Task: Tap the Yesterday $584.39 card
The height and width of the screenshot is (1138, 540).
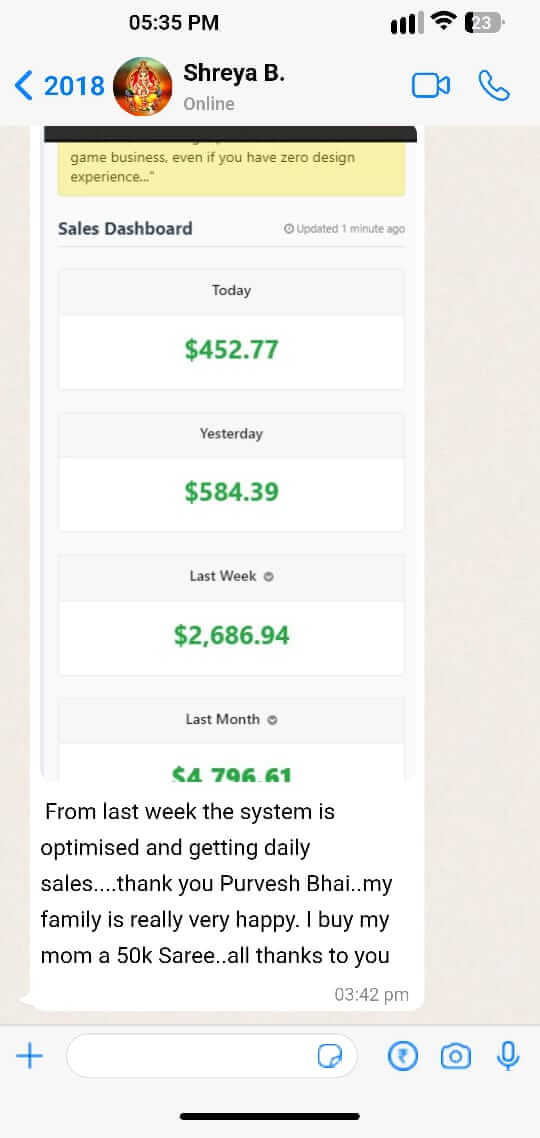Action: pos(231,472)
